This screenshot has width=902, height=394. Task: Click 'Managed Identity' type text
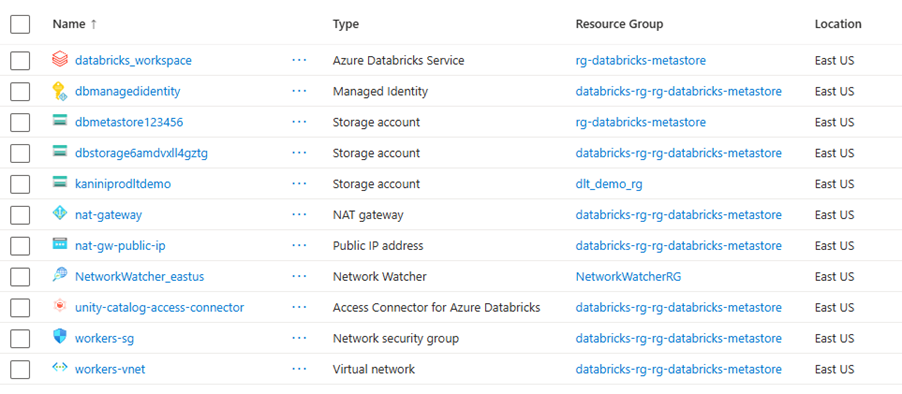point(380,91)
